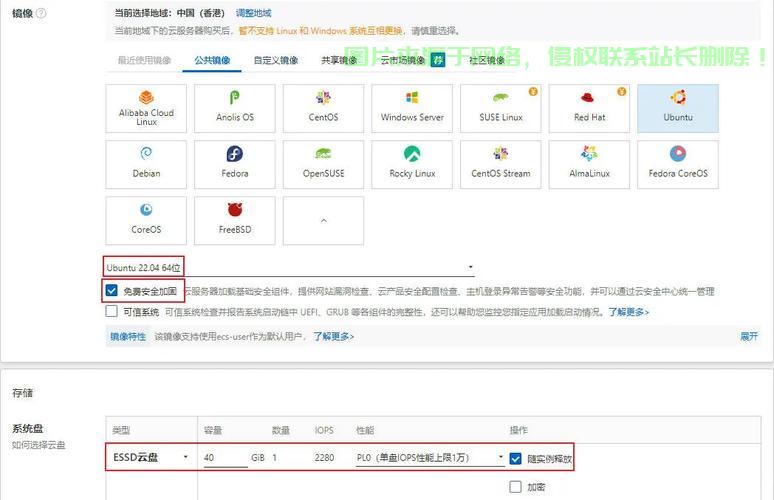This screenshot has height=500, width=774.
Task: Click the system disk capacity field showing 40
Action: (x=225, y=458)
